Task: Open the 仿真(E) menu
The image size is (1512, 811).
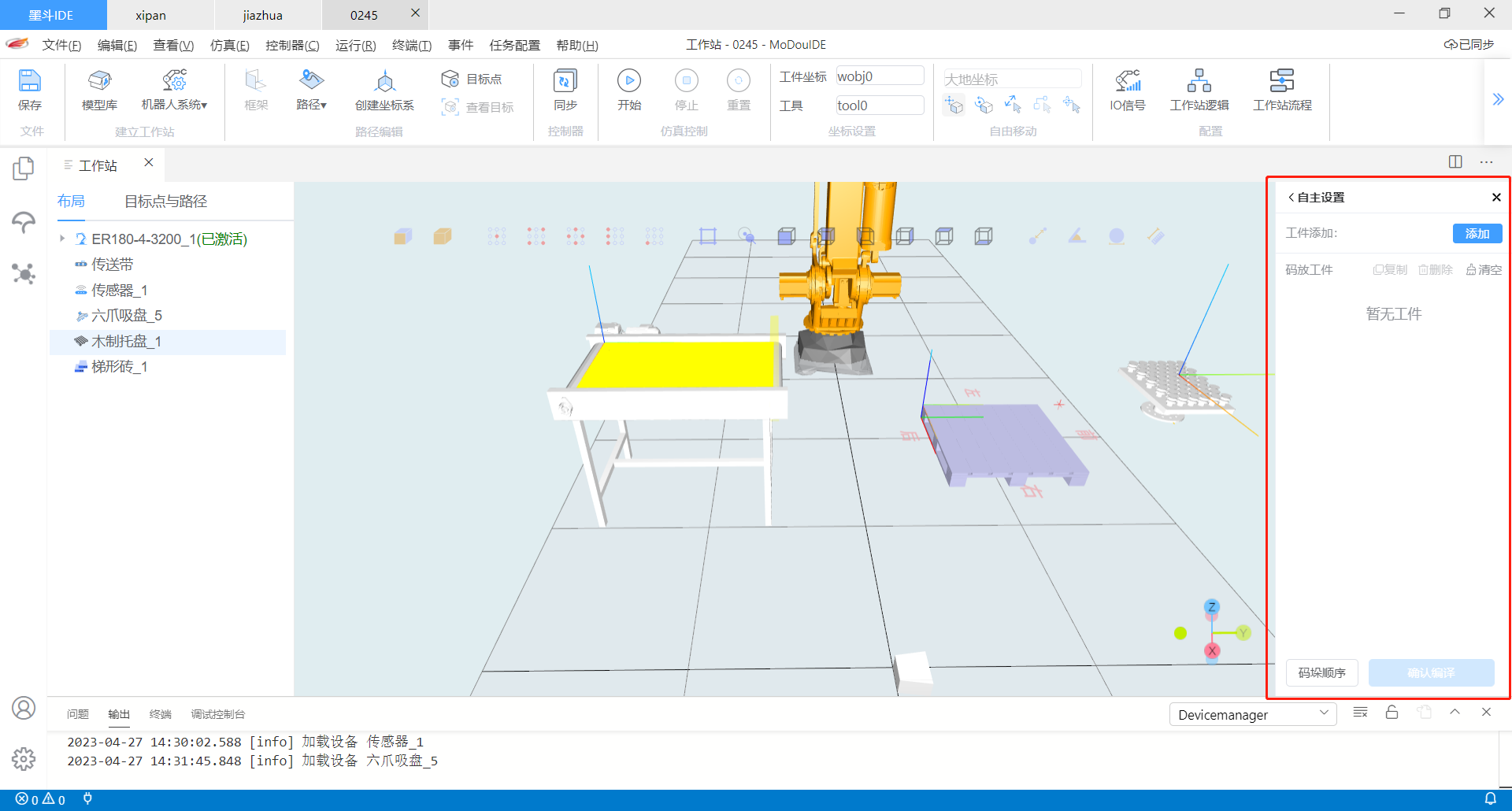Action: [x=229, y=45]
